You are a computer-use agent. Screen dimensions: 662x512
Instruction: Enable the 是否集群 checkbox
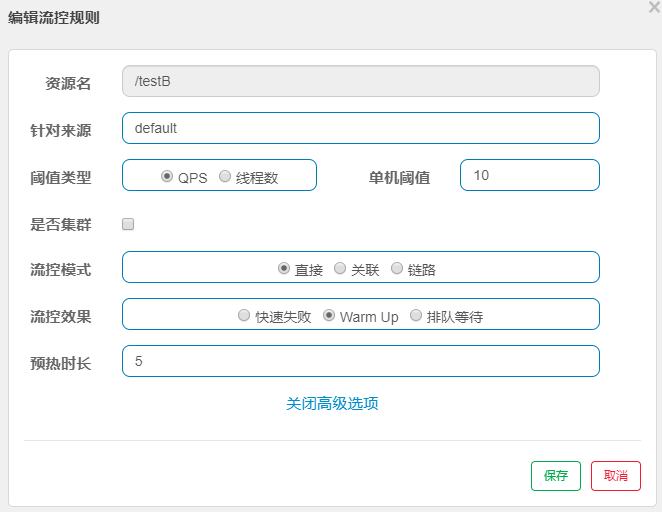coord(128,224)
